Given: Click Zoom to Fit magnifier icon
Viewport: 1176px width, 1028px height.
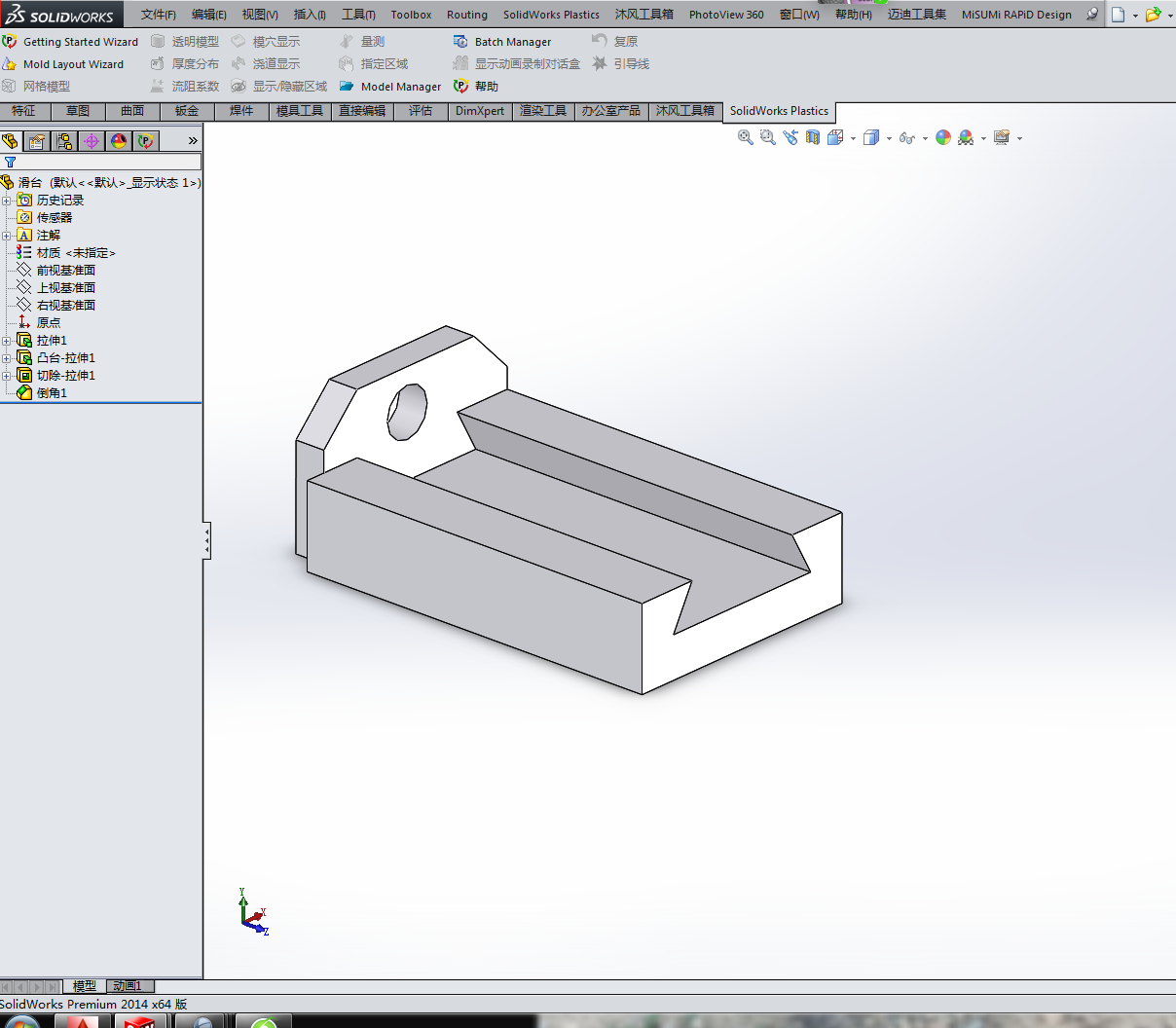Looking at the screenshot, I should click(746, 137).
